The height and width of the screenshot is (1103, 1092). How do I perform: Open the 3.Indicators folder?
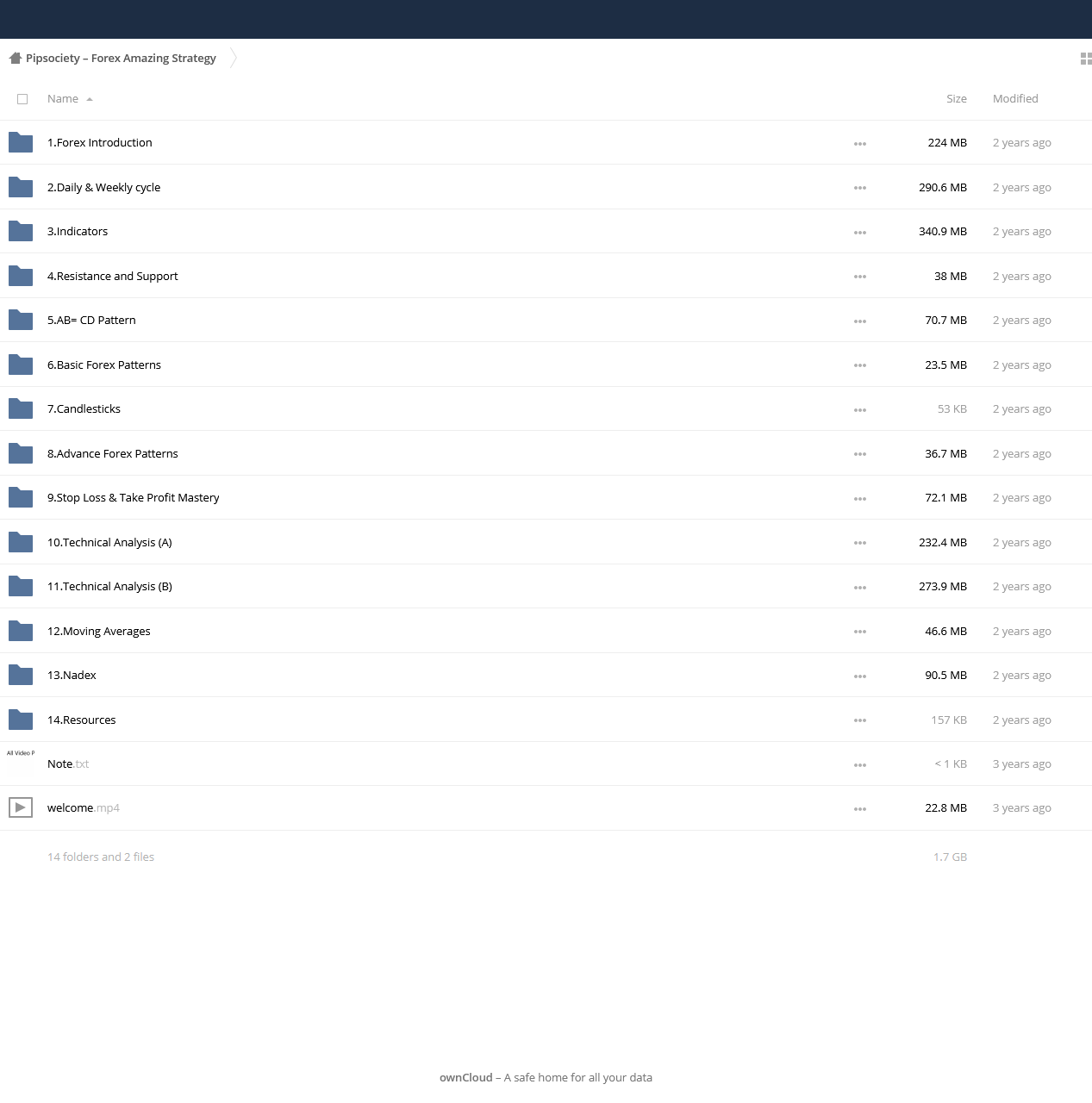tap(78, 232)
